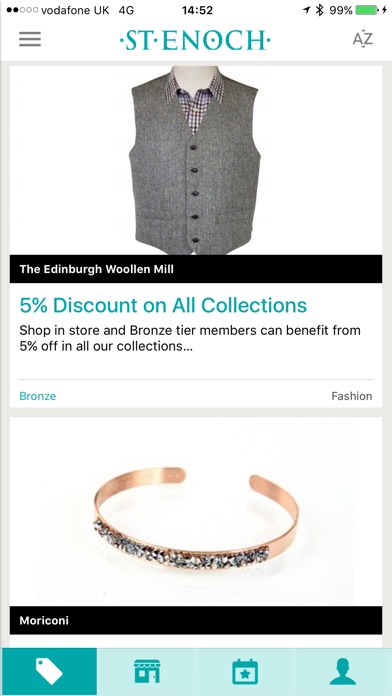Viewport: 392px width, 696px height.
Task: Open the stores shopfront tab
Action: point(147,672)
